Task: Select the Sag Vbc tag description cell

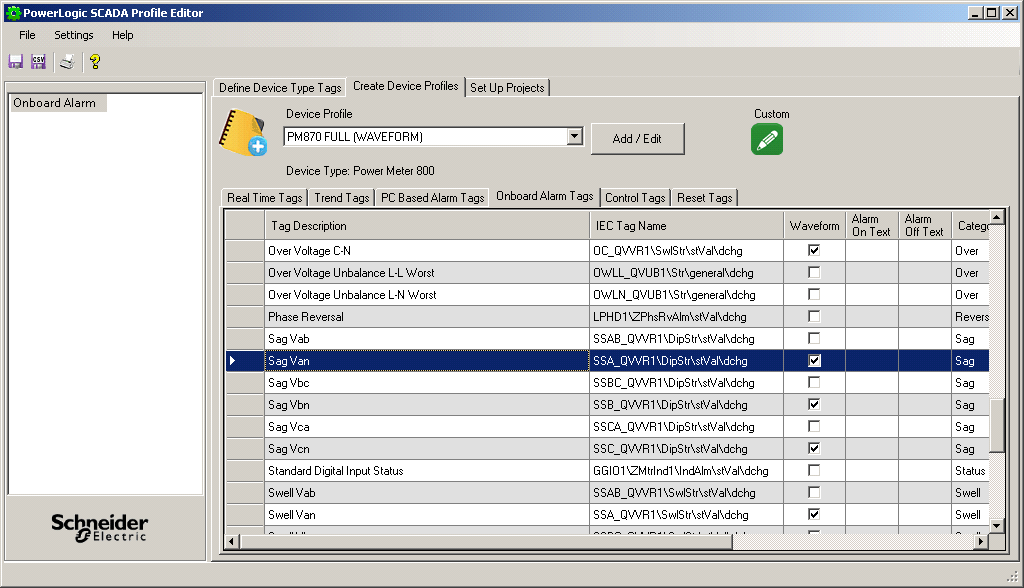Action: (x=427, y=383)
